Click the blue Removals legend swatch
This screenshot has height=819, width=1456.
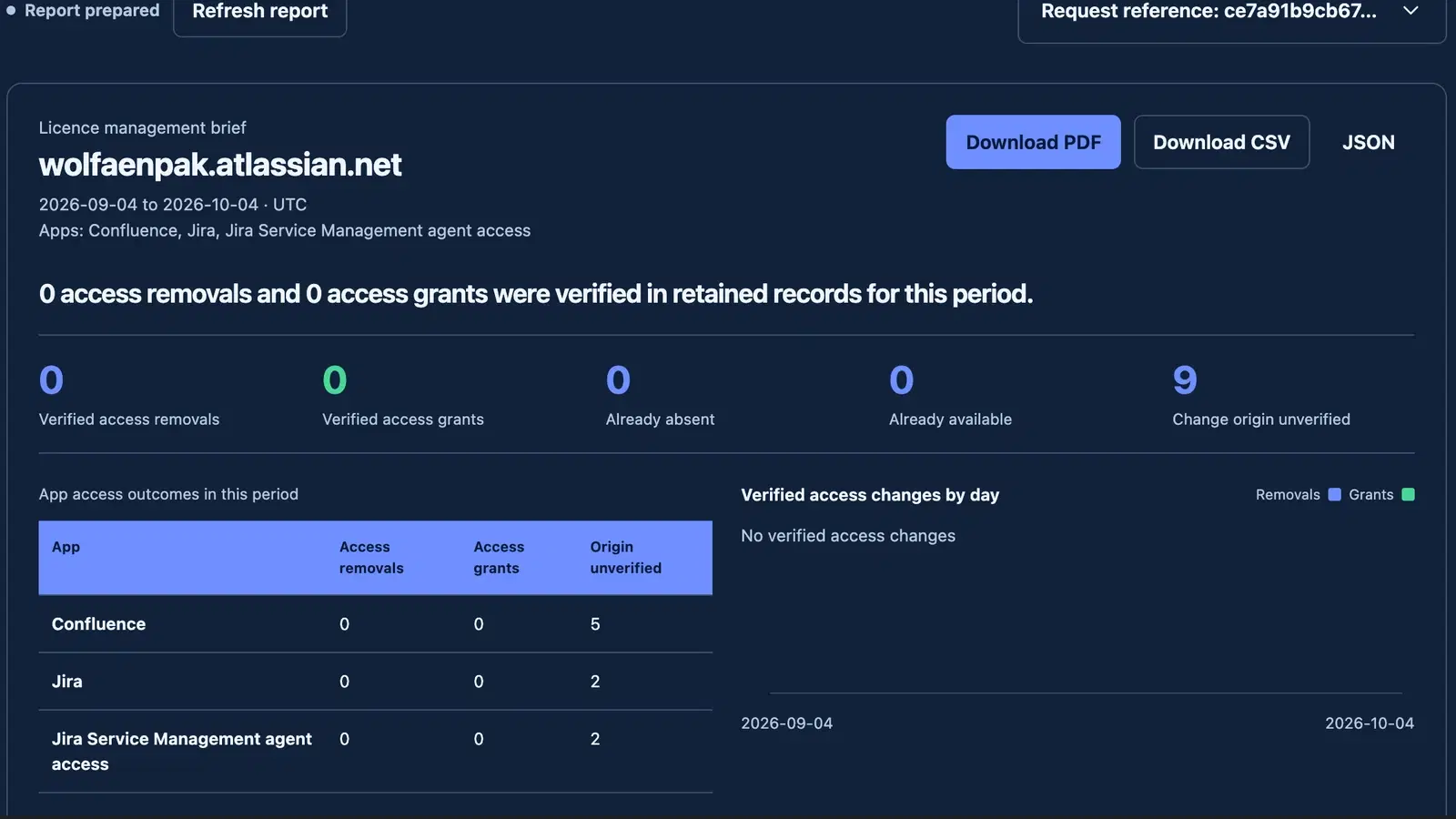[1334, 495]
